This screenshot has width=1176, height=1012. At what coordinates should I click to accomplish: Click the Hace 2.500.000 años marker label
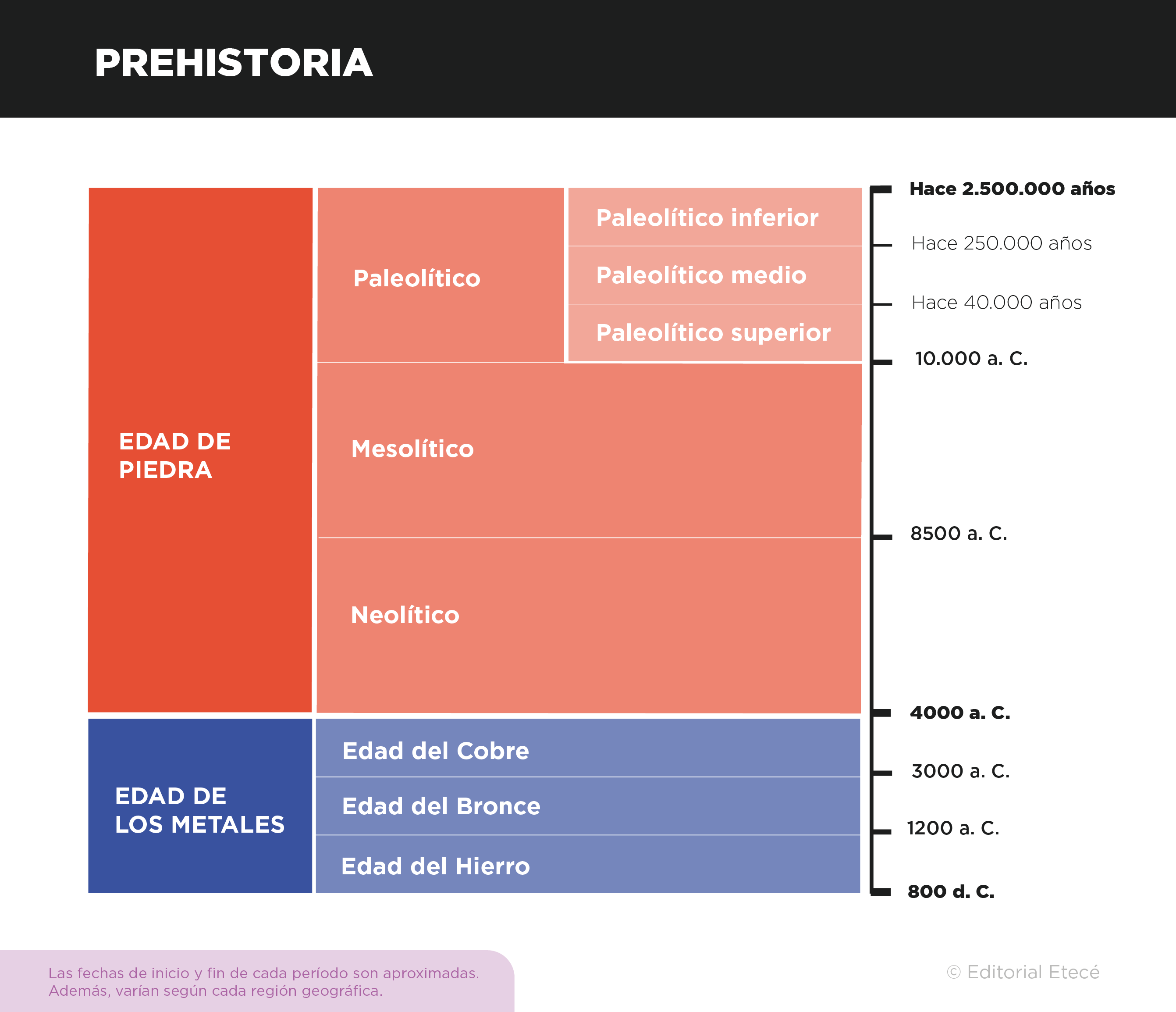[x=1011, y=189]
